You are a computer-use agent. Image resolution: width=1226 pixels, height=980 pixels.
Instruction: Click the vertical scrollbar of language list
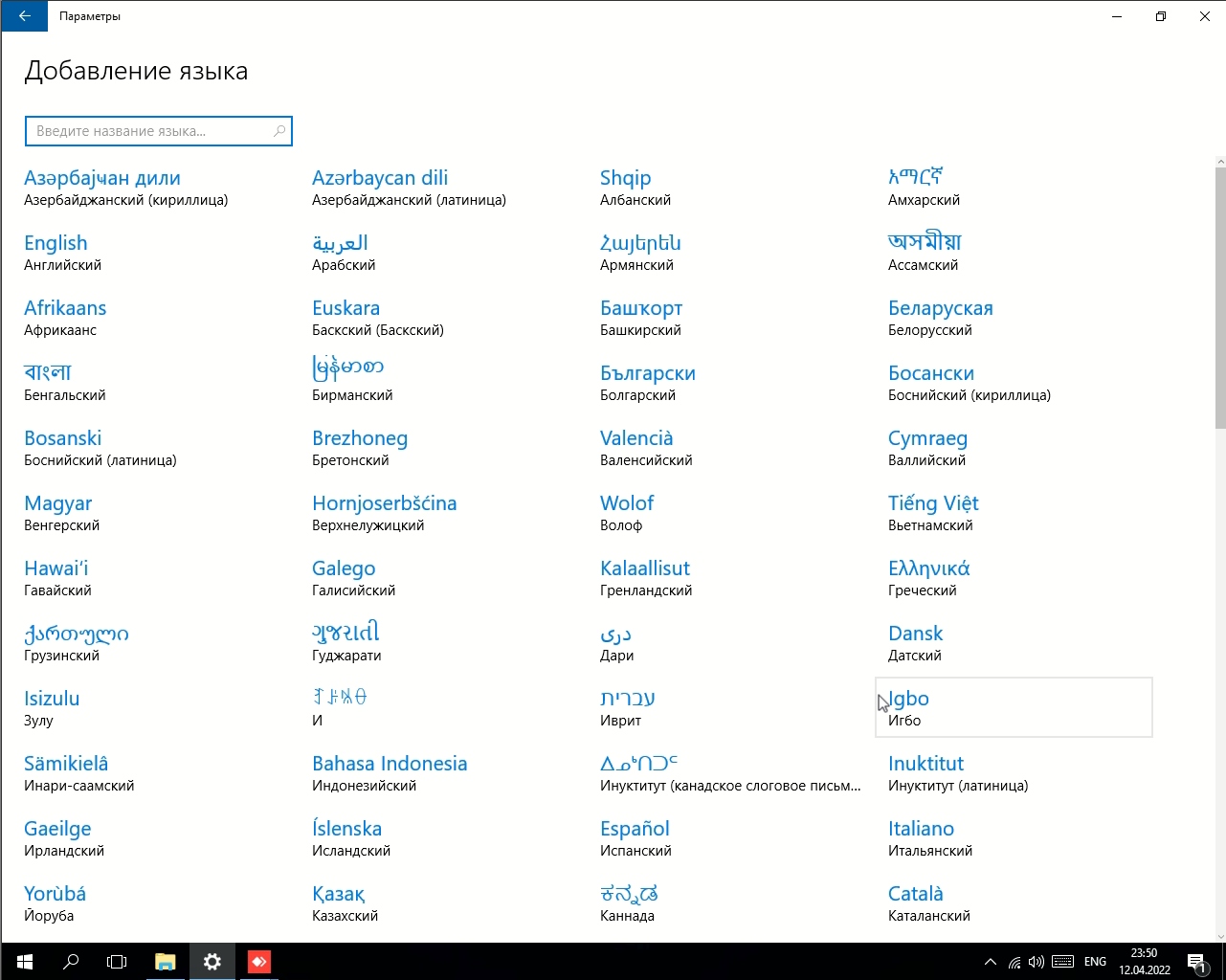pos(1219,297)
